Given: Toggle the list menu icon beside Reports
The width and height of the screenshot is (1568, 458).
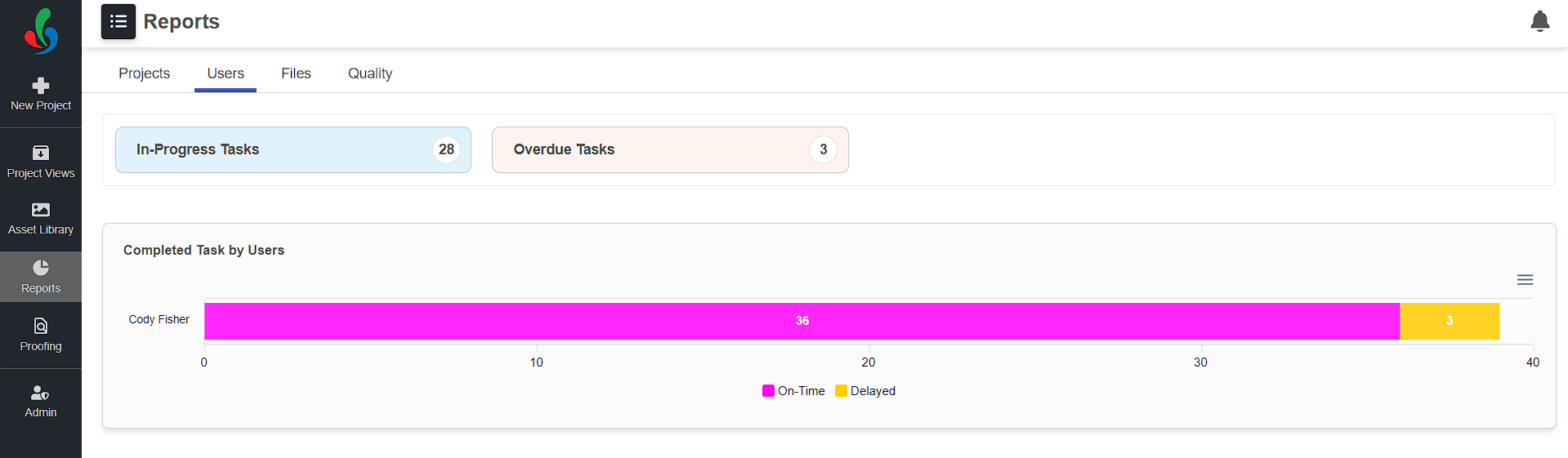Looking at the screenshot, I should point(118,21).
